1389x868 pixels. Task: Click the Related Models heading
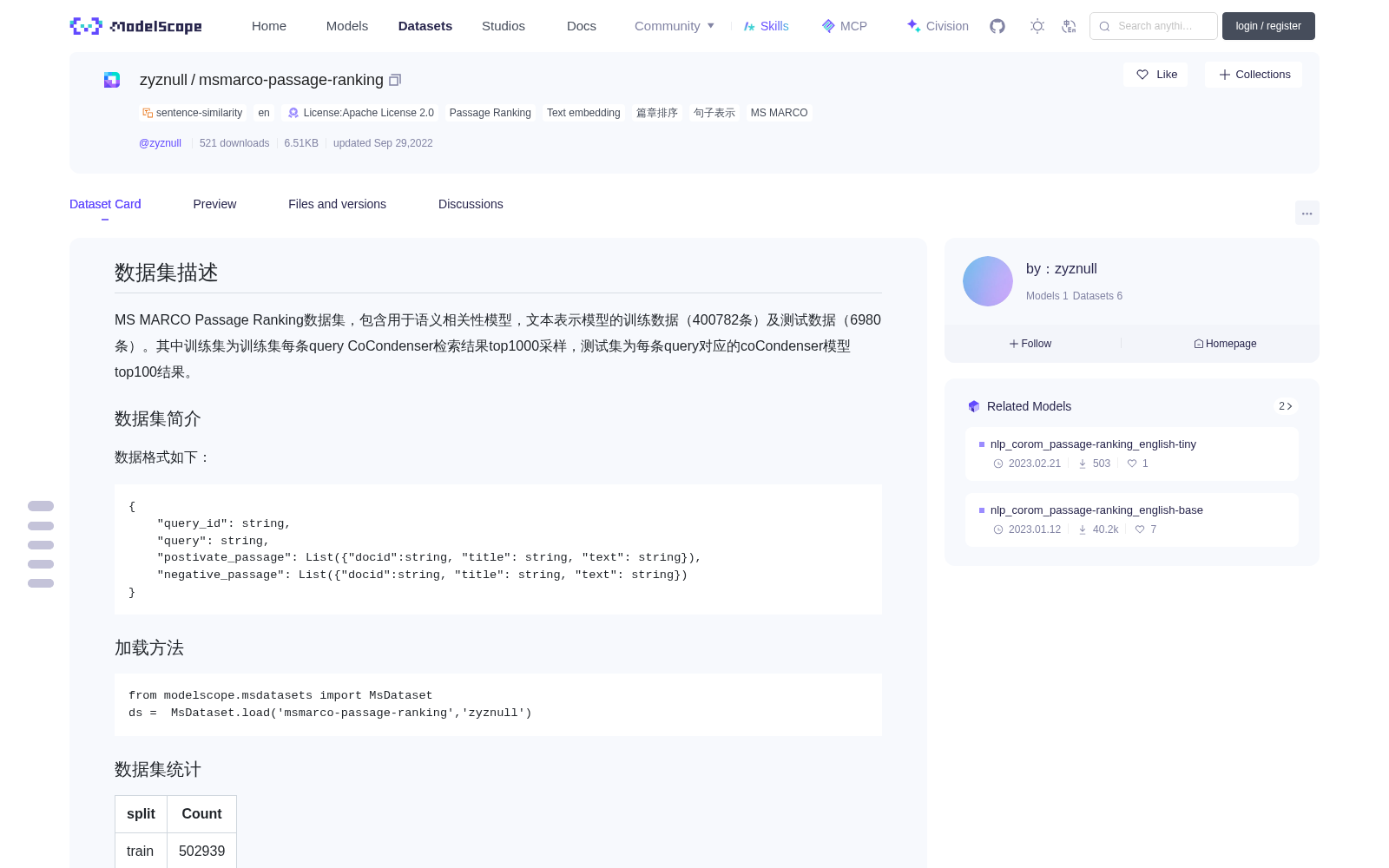(1029, 406)
